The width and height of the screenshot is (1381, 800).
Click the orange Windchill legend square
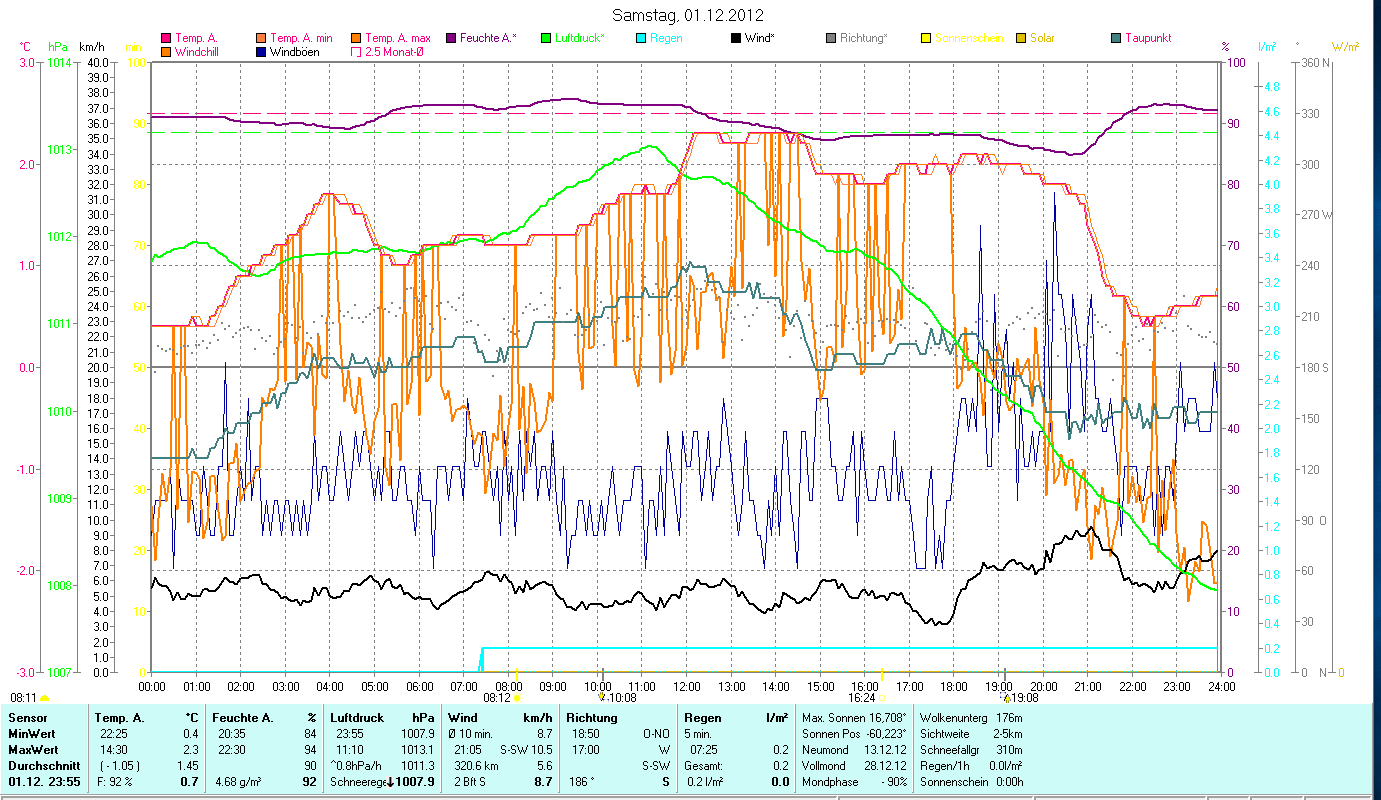point(166,51)
